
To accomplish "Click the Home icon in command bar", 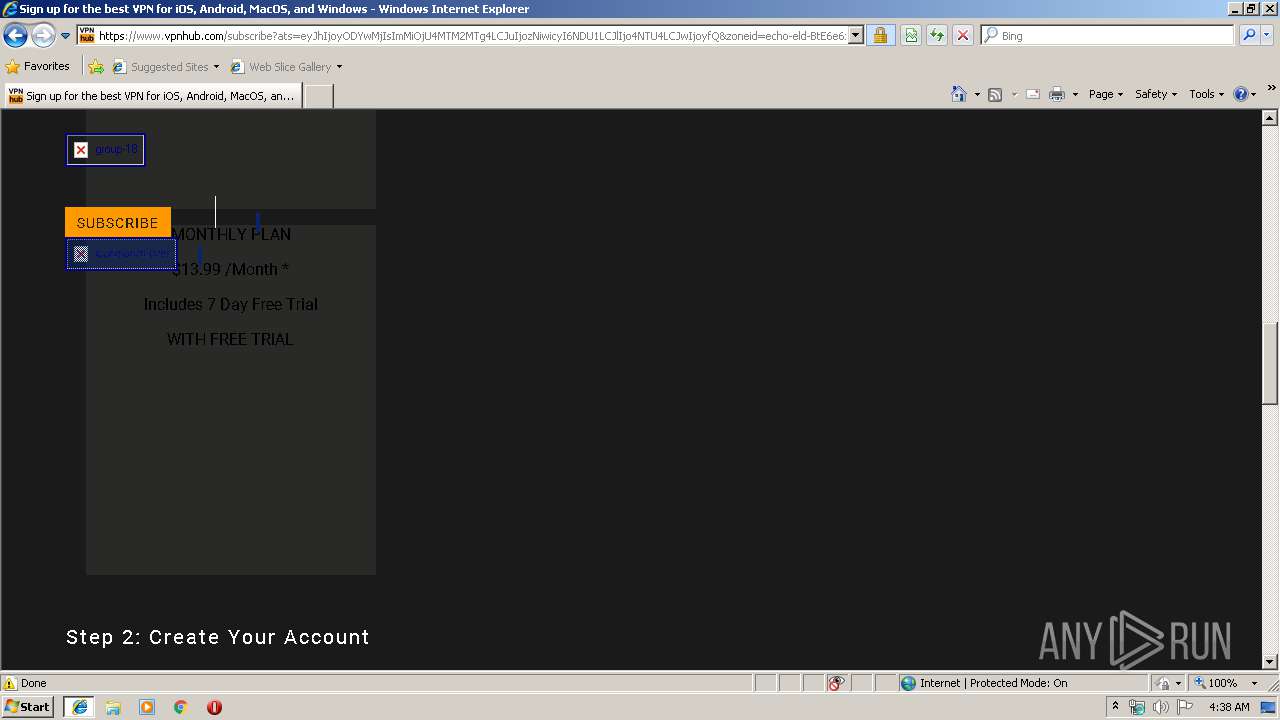I will click(x=959, y=94).
